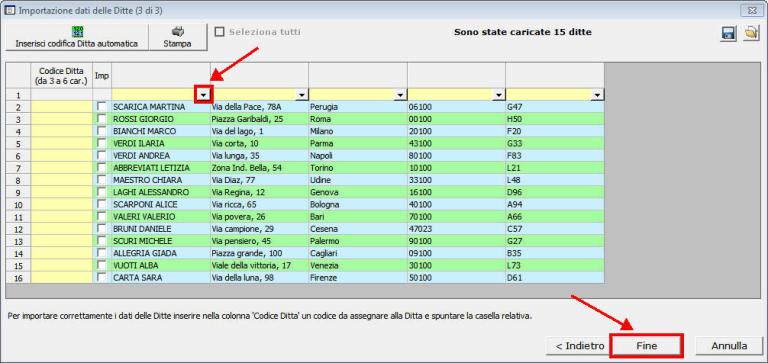
Task: Click the save floppy disk icon
Action: pos(728,33)
